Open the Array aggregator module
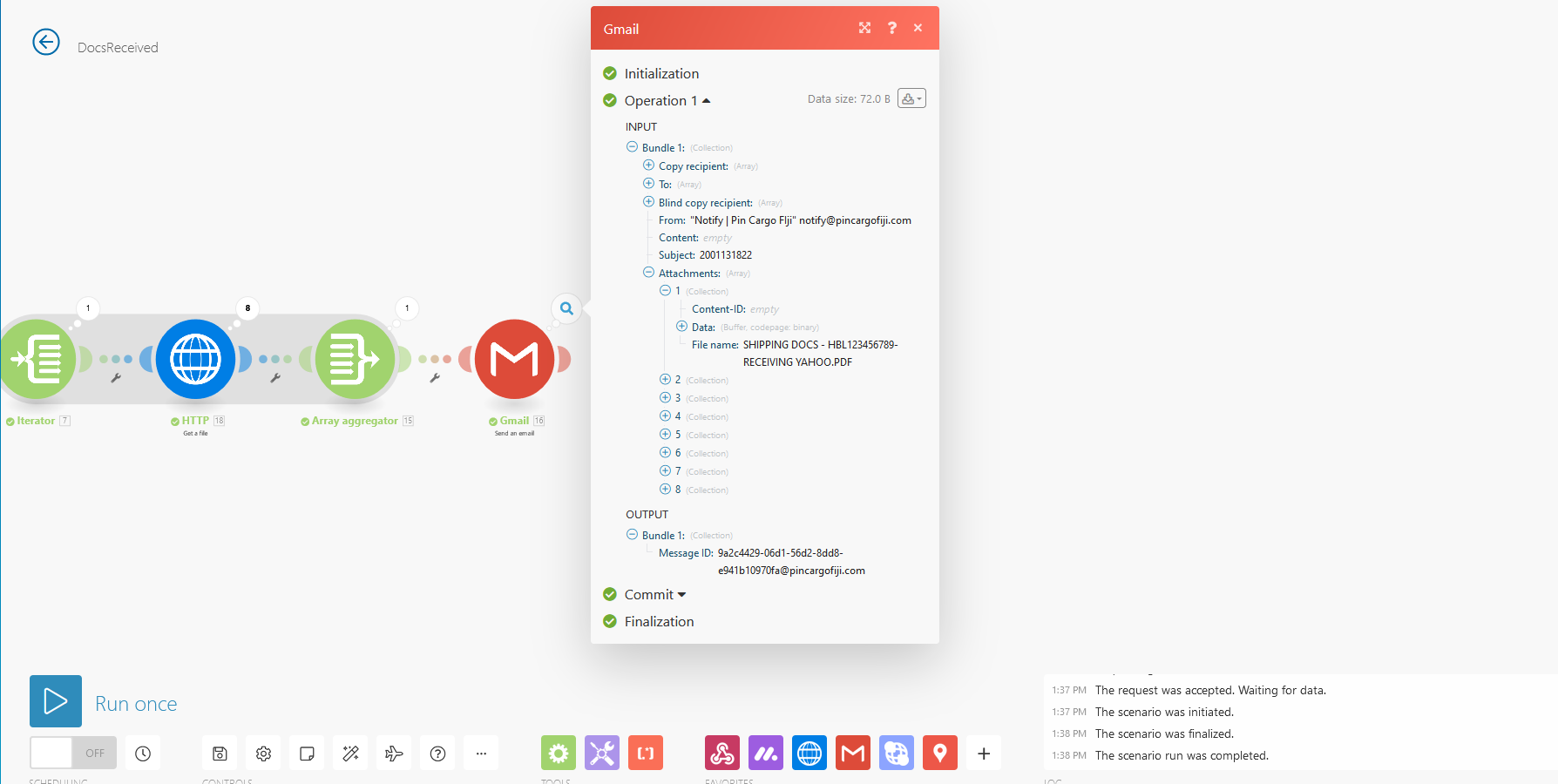 point(355,359)
